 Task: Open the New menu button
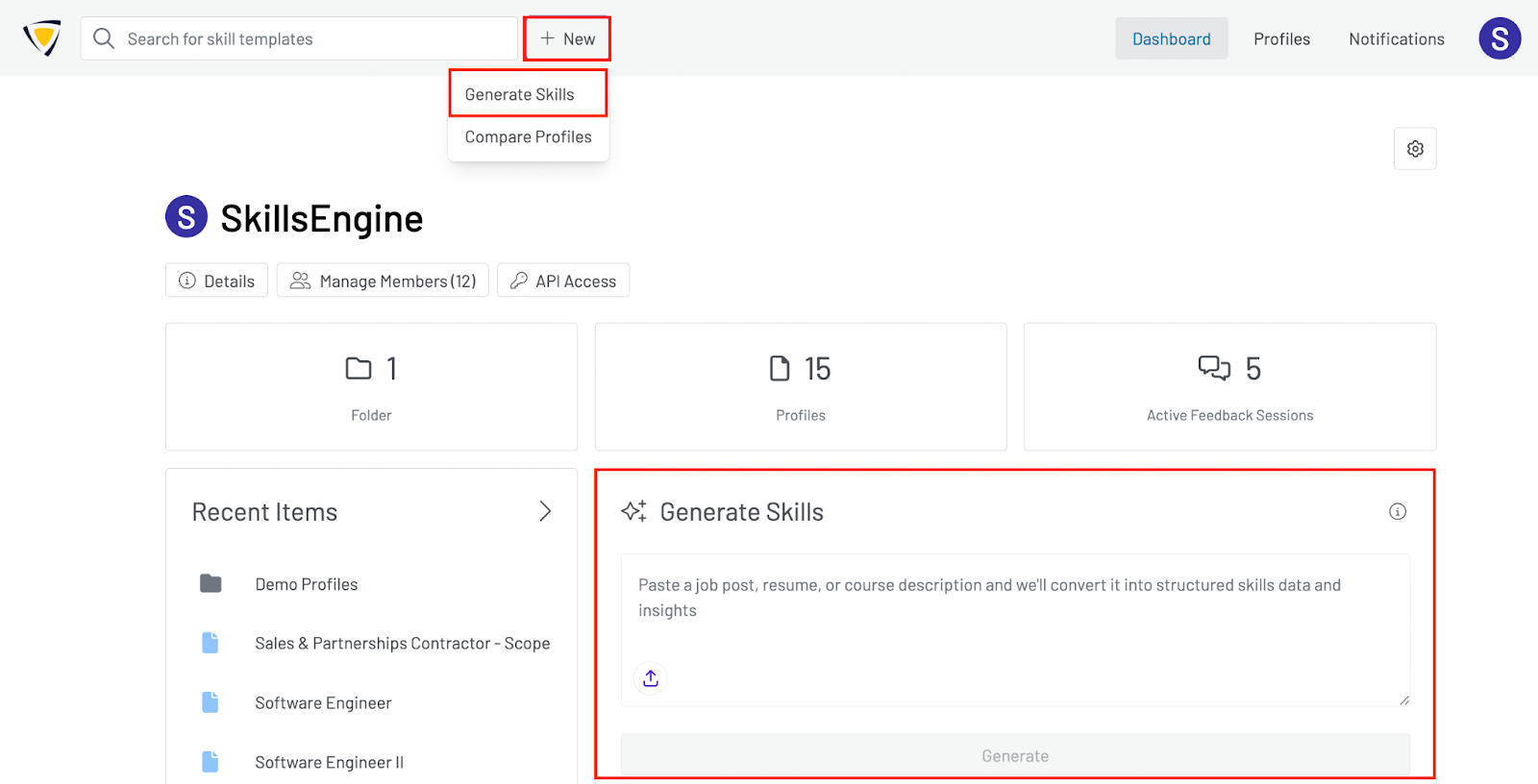(567, 38)
